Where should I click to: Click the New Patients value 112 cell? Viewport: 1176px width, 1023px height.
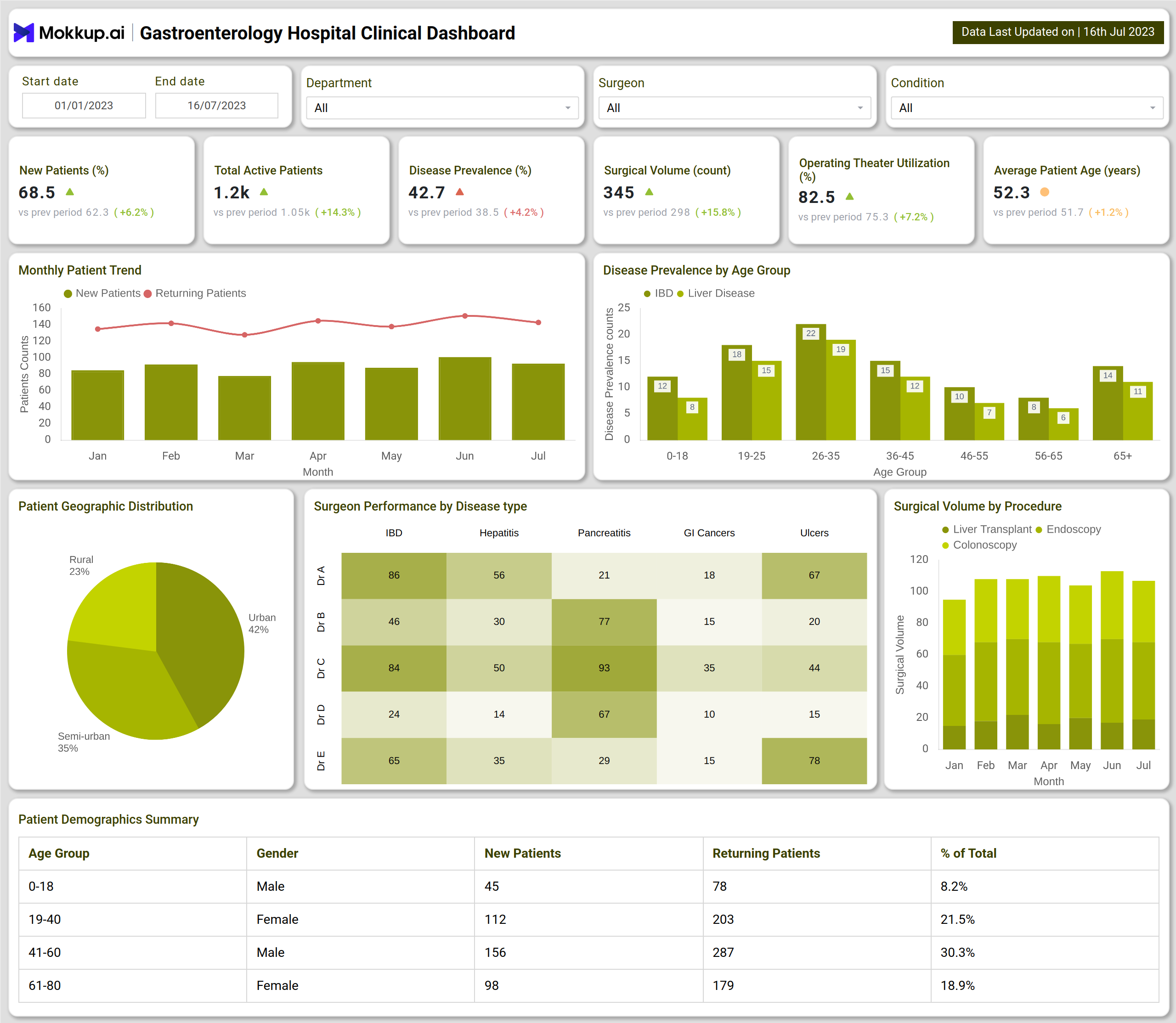point(589,920)
